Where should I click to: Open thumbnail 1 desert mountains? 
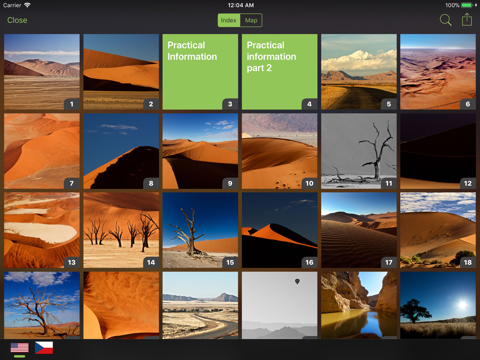(x=42, y=72)
